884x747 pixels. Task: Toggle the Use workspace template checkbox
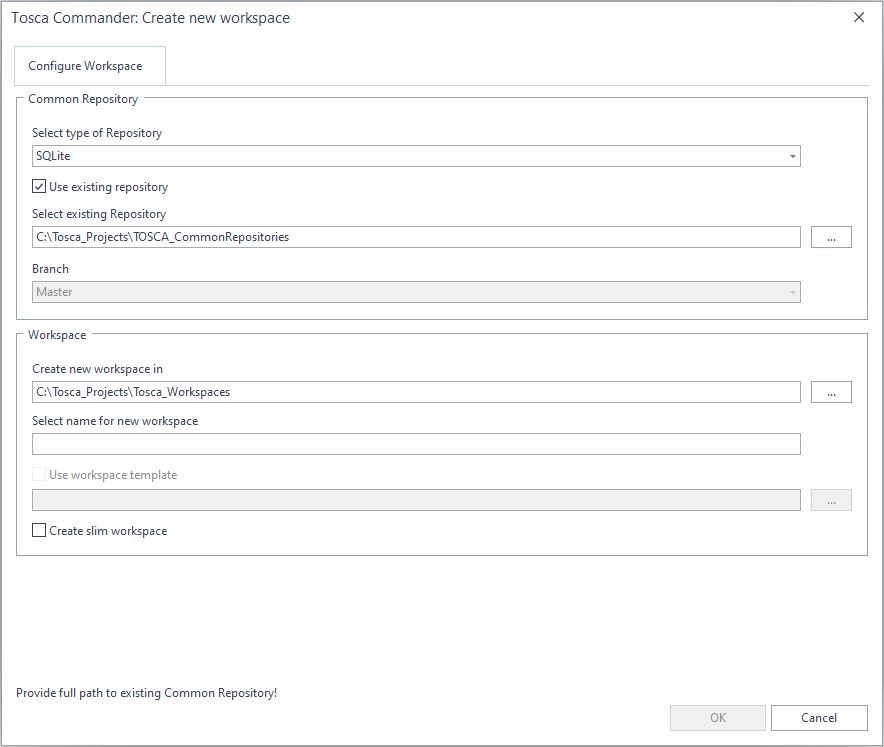40,475
